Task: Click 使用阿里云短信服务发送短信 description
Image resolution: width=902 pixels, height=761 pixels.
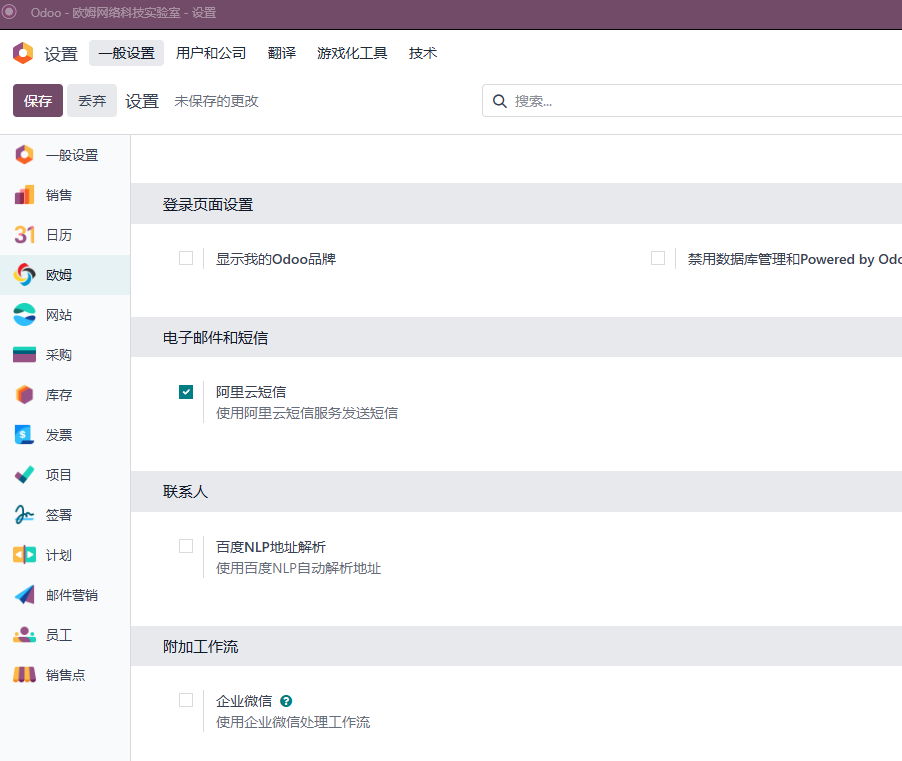Action: [x=307, y=413]
